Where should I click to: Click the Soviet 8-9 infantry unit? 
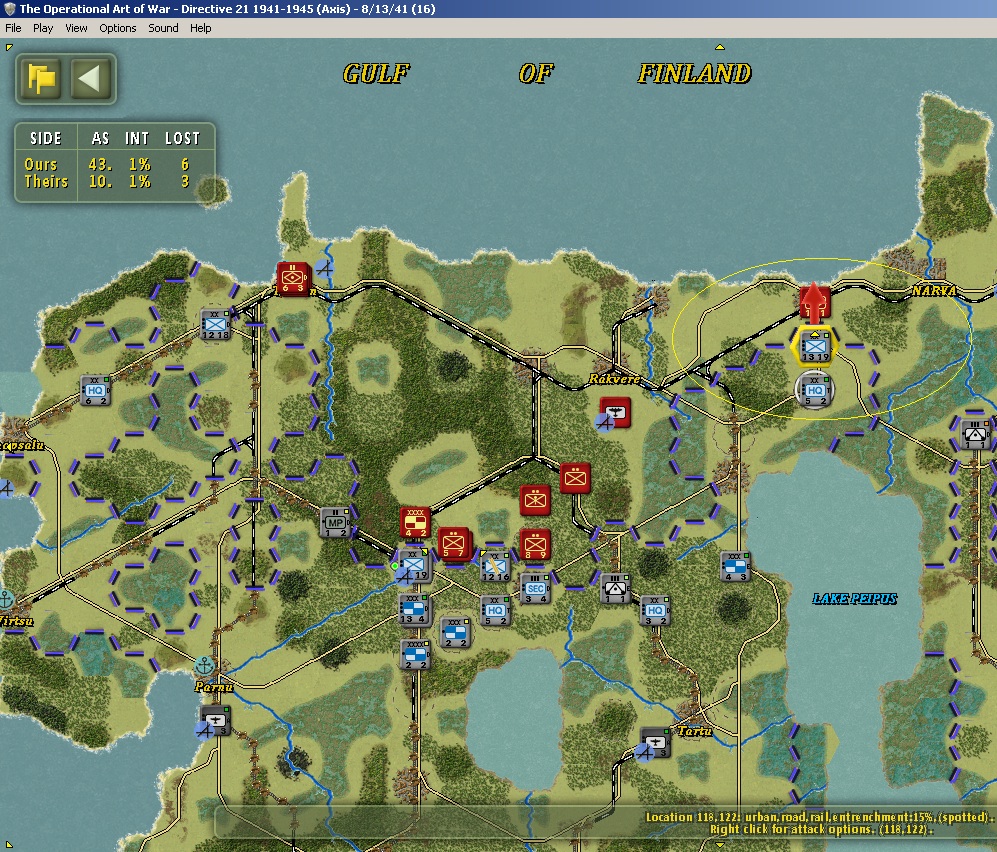pos(535,545)
